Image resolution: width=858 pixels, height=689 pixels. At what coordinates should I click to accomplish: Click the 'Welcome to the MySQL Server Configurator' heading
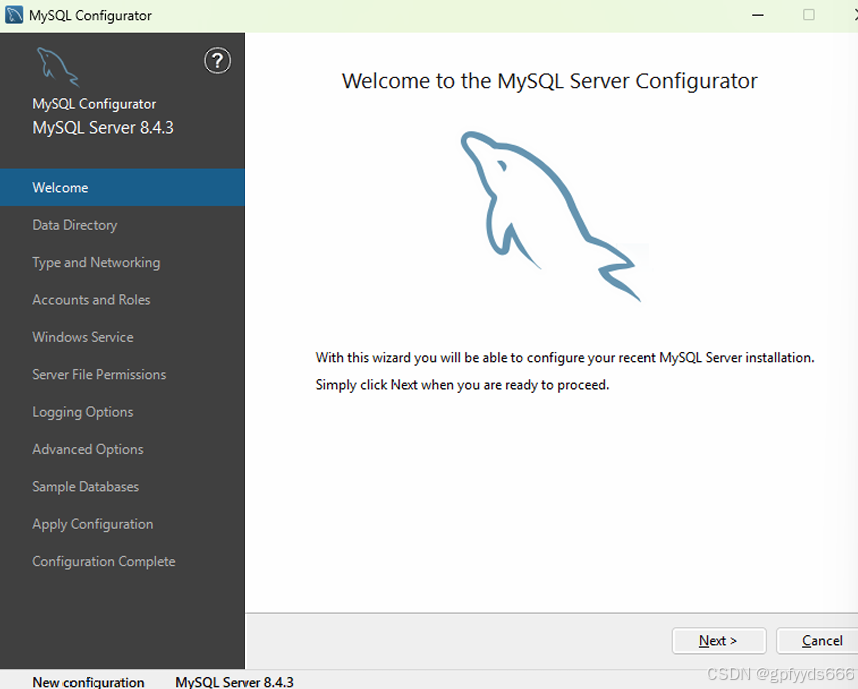549,81
